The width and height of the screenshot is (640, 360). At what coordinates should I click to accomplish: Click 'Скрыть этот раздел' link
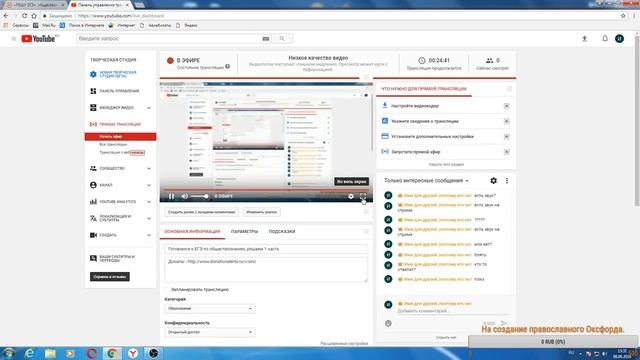pyautogui.click(x=446, y=164)
